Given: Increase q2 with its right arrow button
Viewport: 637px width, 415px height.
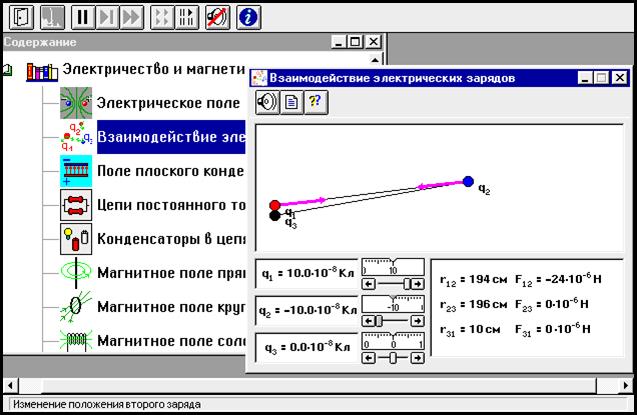Looking at the screenshot, I should 418,321.
